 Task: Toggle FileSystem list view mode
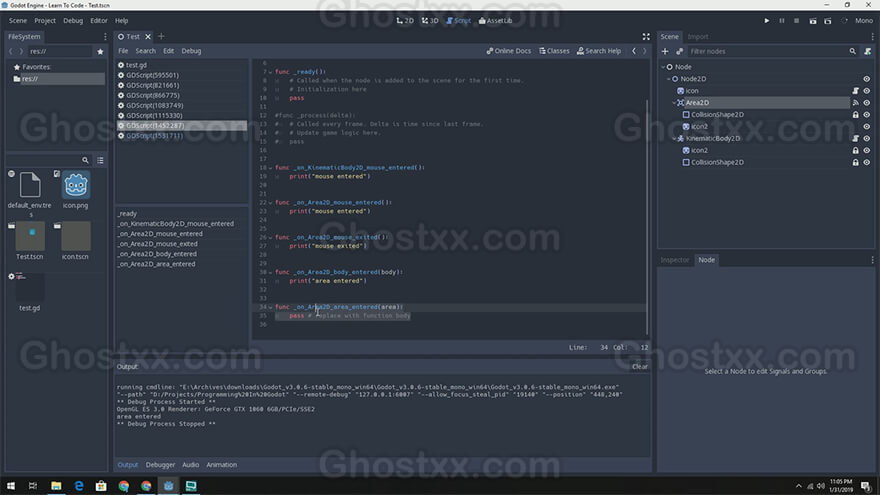100,161
